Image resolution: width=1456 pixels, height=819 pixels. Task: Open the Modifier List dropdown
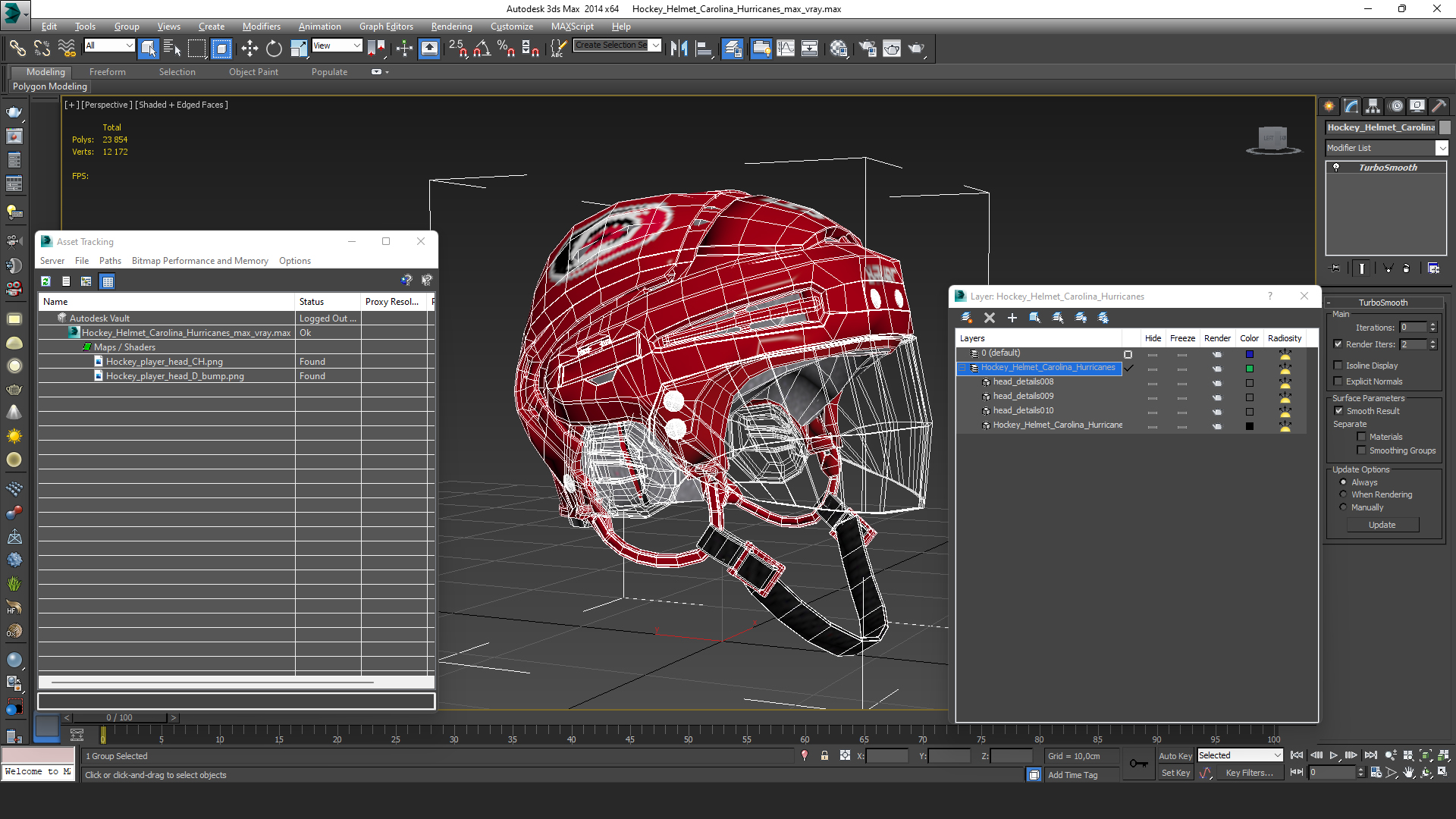[x=1386, y=148]
